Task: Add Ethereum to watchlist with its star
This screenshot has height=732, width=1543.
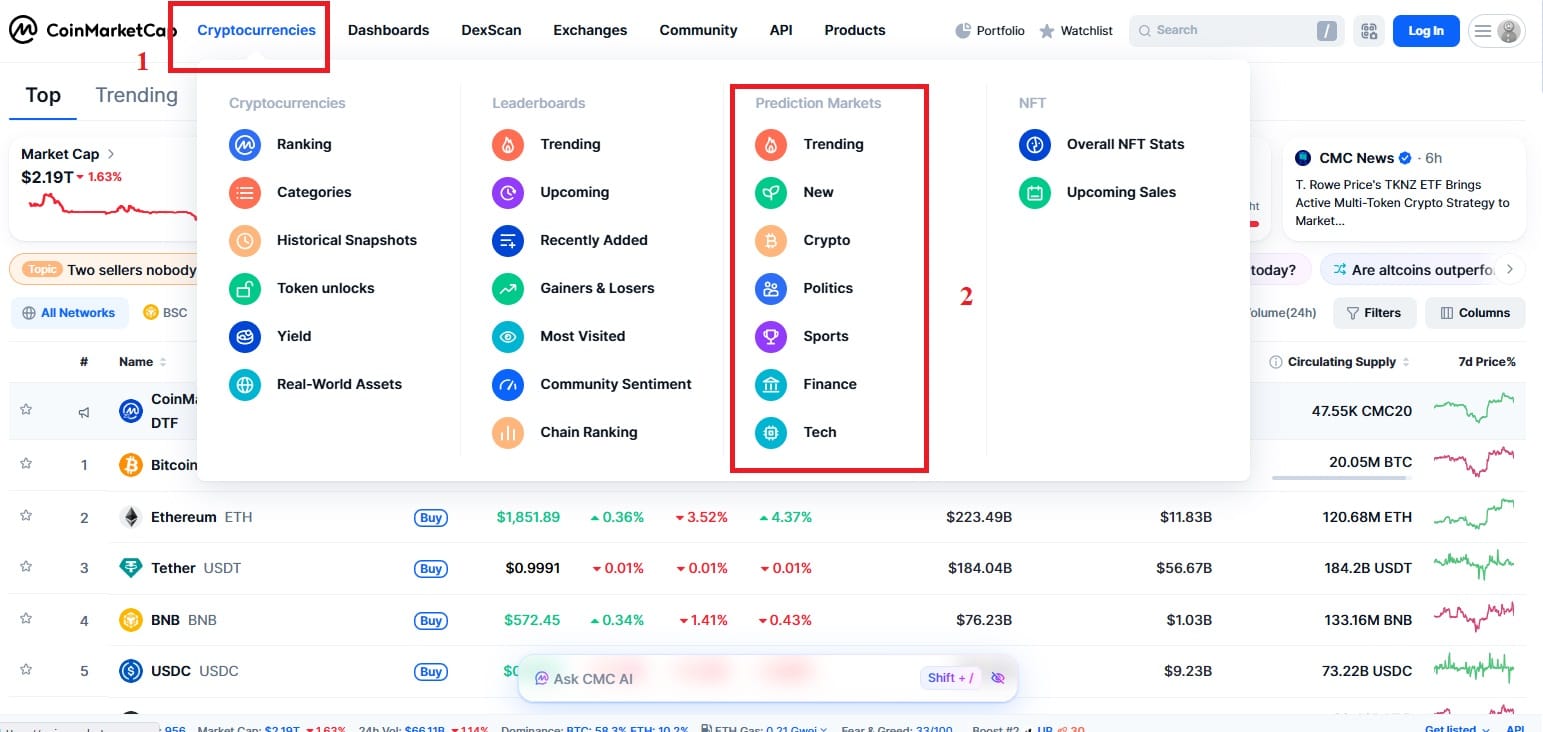Action: click(26, 516)
